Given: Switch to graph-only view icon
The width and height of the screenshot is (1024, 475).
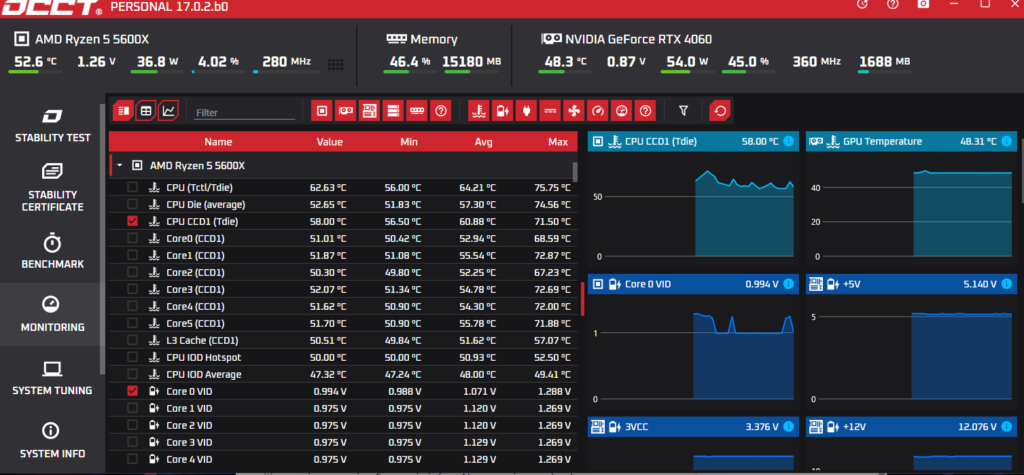Looking at the screenshot, I should [168, 110].
